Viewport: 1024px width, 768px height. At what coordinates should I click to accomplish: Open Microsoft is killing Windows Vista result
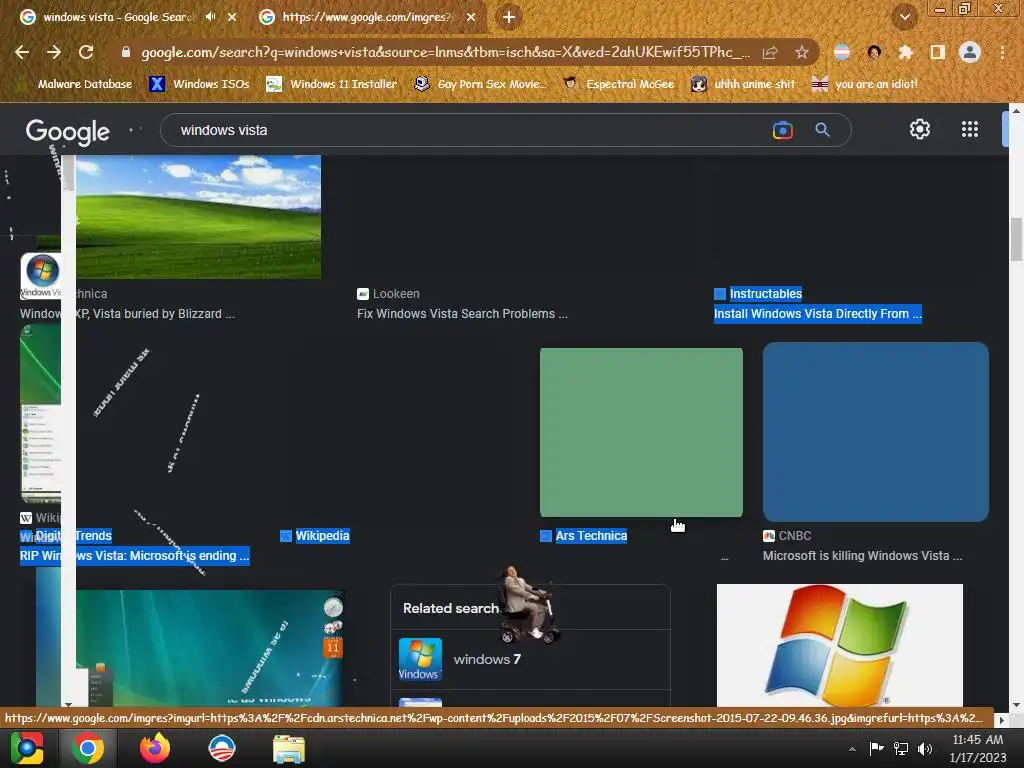coord(862,556)
